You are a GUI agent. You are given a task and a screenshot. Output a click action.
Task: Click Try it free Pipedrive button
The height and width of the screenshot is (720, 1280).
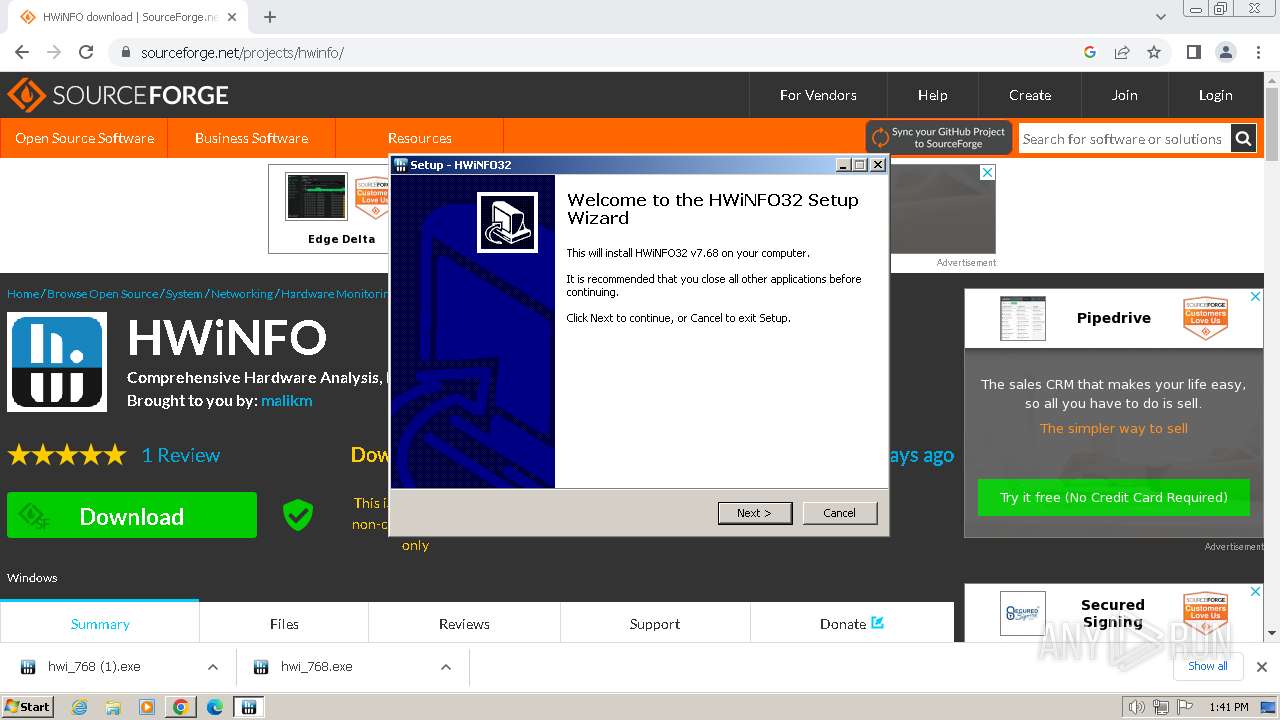pyautogui.click(x=1113, y=497)
